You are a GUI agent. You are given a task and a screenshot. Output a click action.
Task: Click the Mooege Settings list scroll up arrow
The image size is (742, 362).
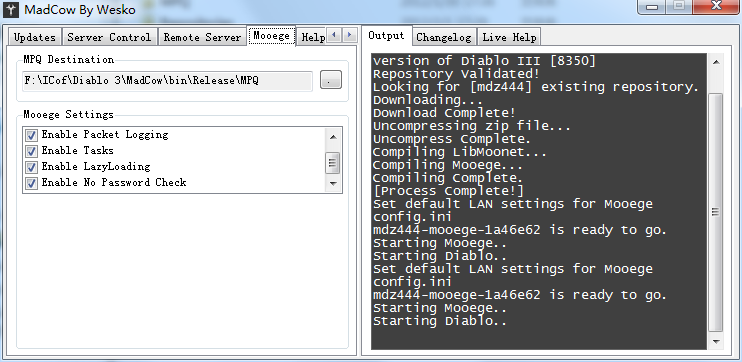coord(333,137)
